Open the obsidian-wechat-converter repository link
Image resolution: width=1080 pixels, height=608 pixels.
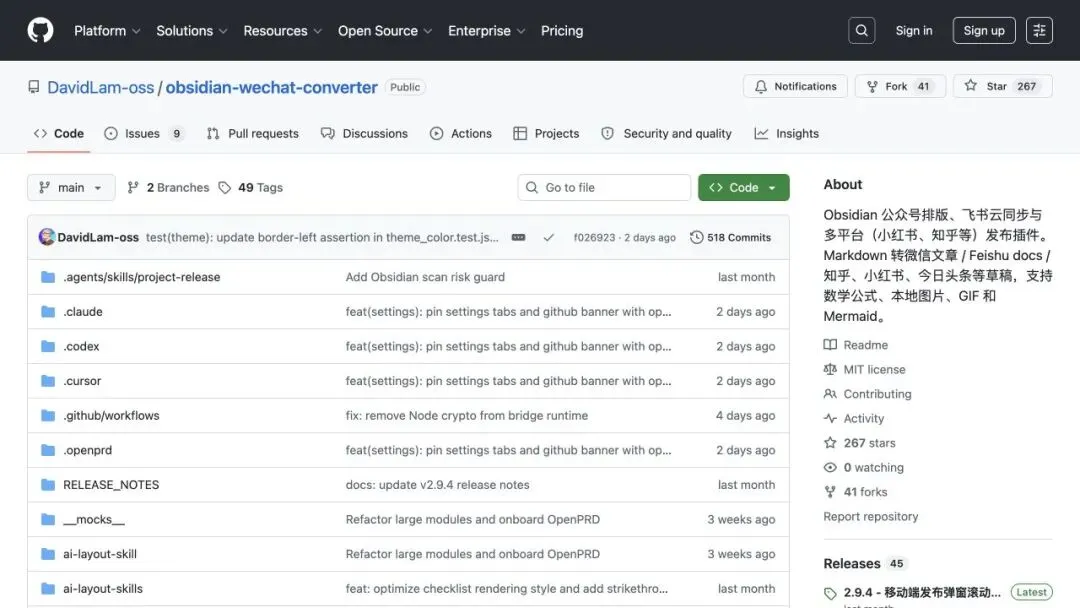(271, 87)
